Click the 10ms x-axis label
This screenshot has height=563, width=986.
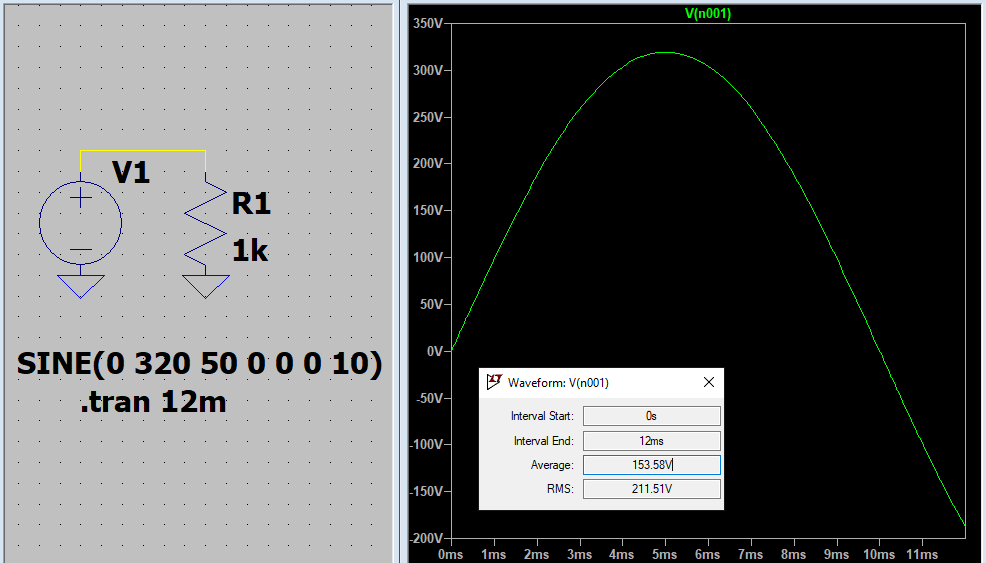pos(878,554)
